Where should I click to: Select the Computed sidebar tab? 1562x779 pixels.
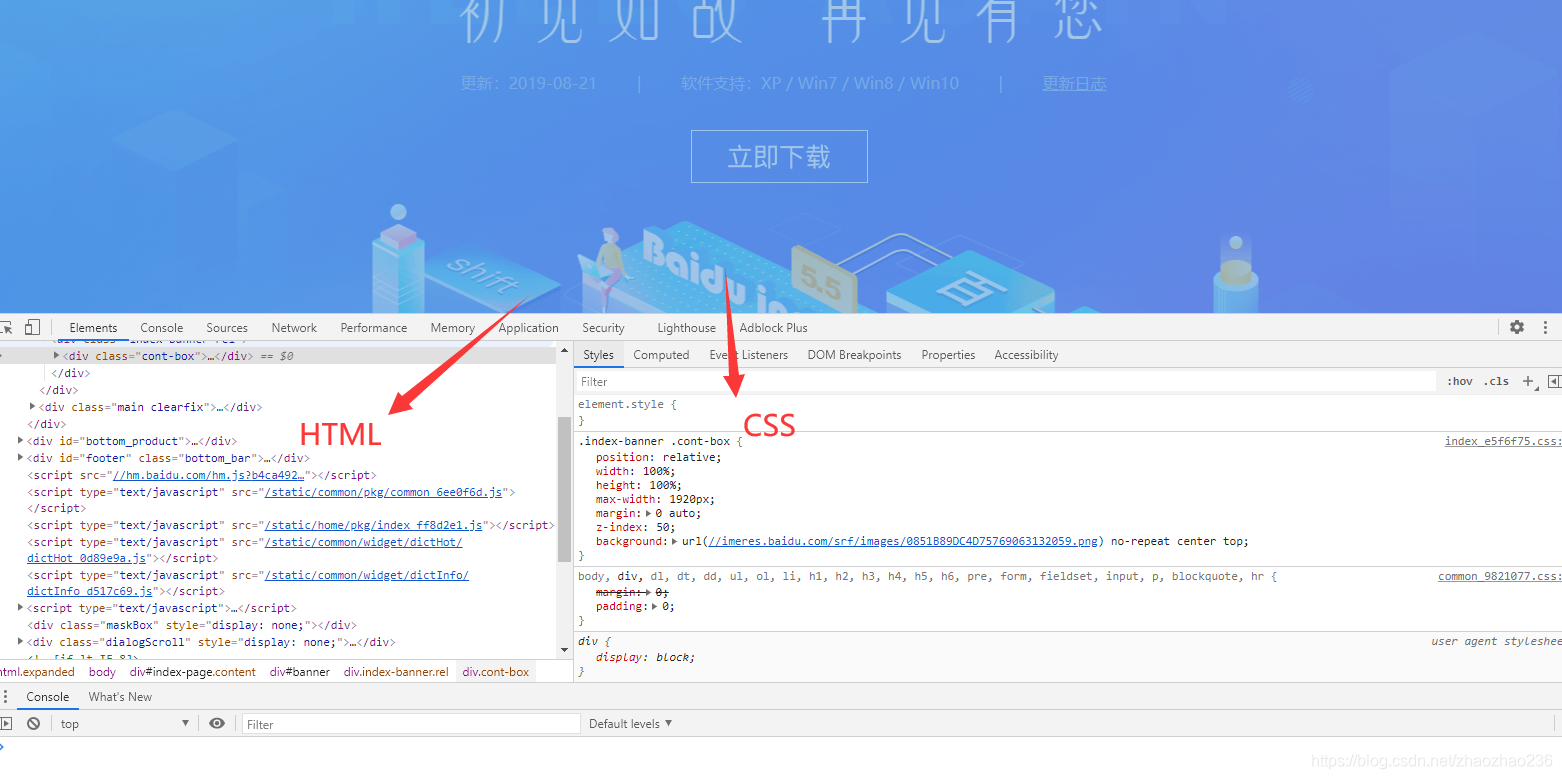[661, 355]
